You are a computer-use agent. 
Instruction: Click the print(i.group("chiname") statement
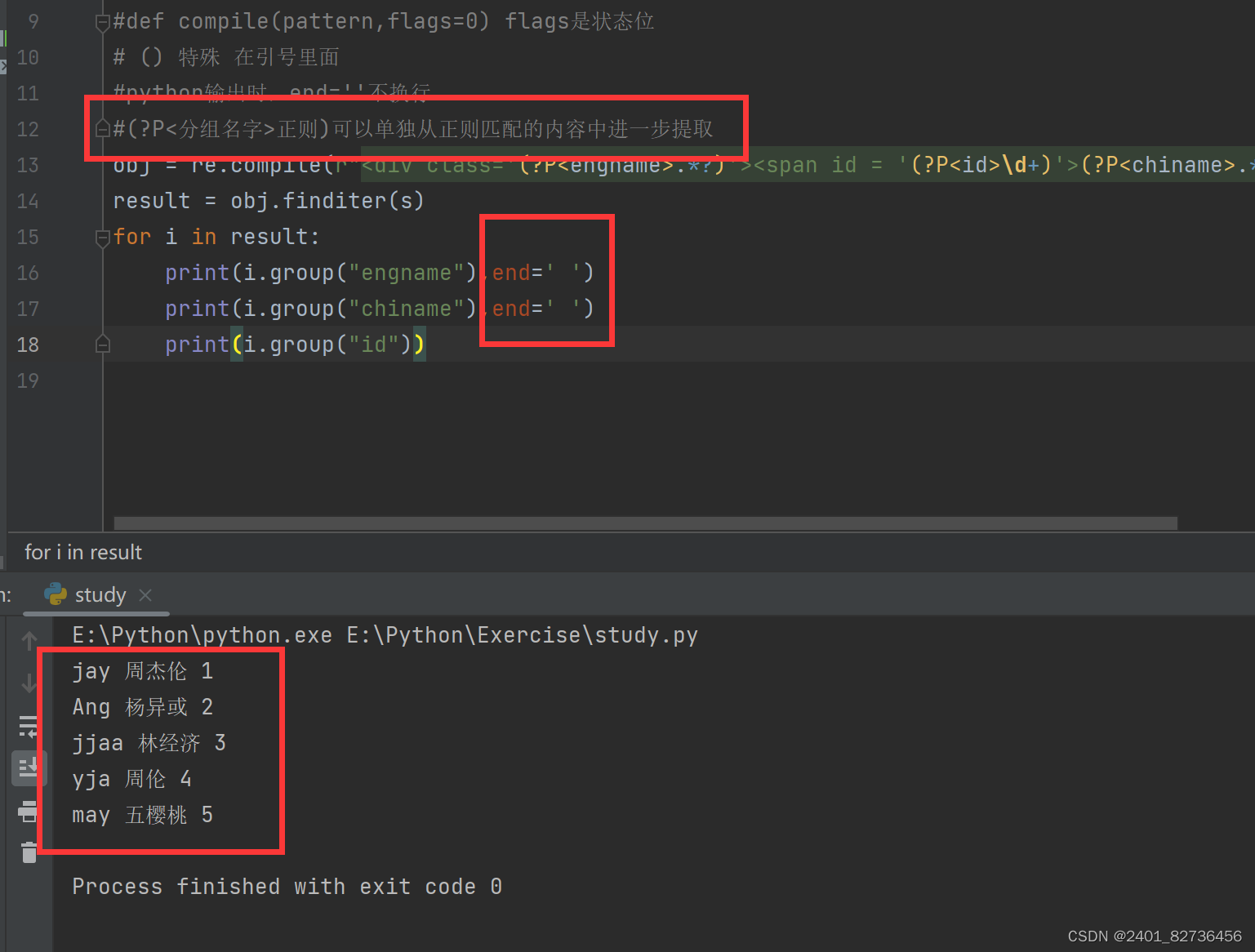[x=321, y=309]
